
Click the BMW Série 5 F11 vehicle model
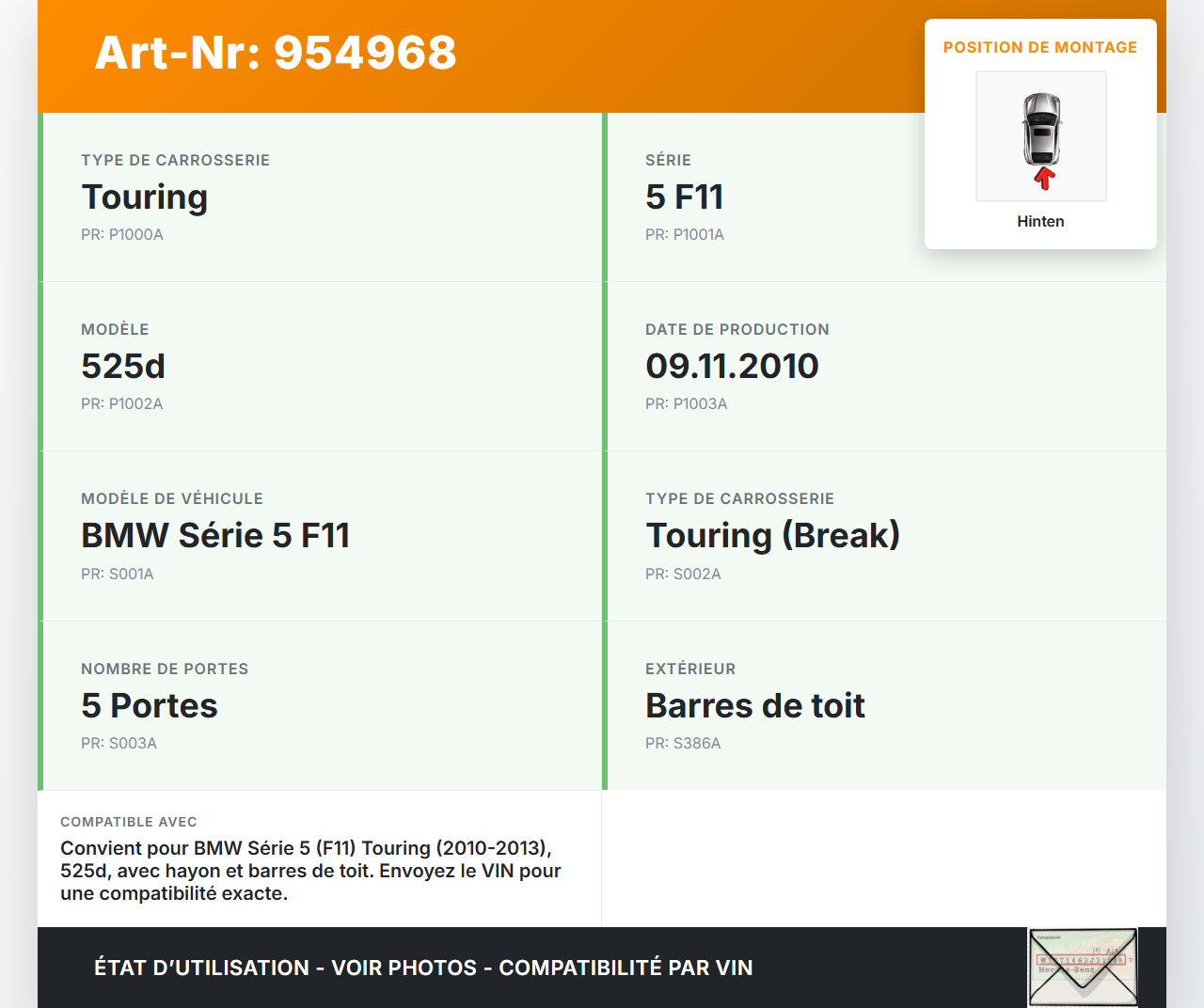tap(215, 535)
